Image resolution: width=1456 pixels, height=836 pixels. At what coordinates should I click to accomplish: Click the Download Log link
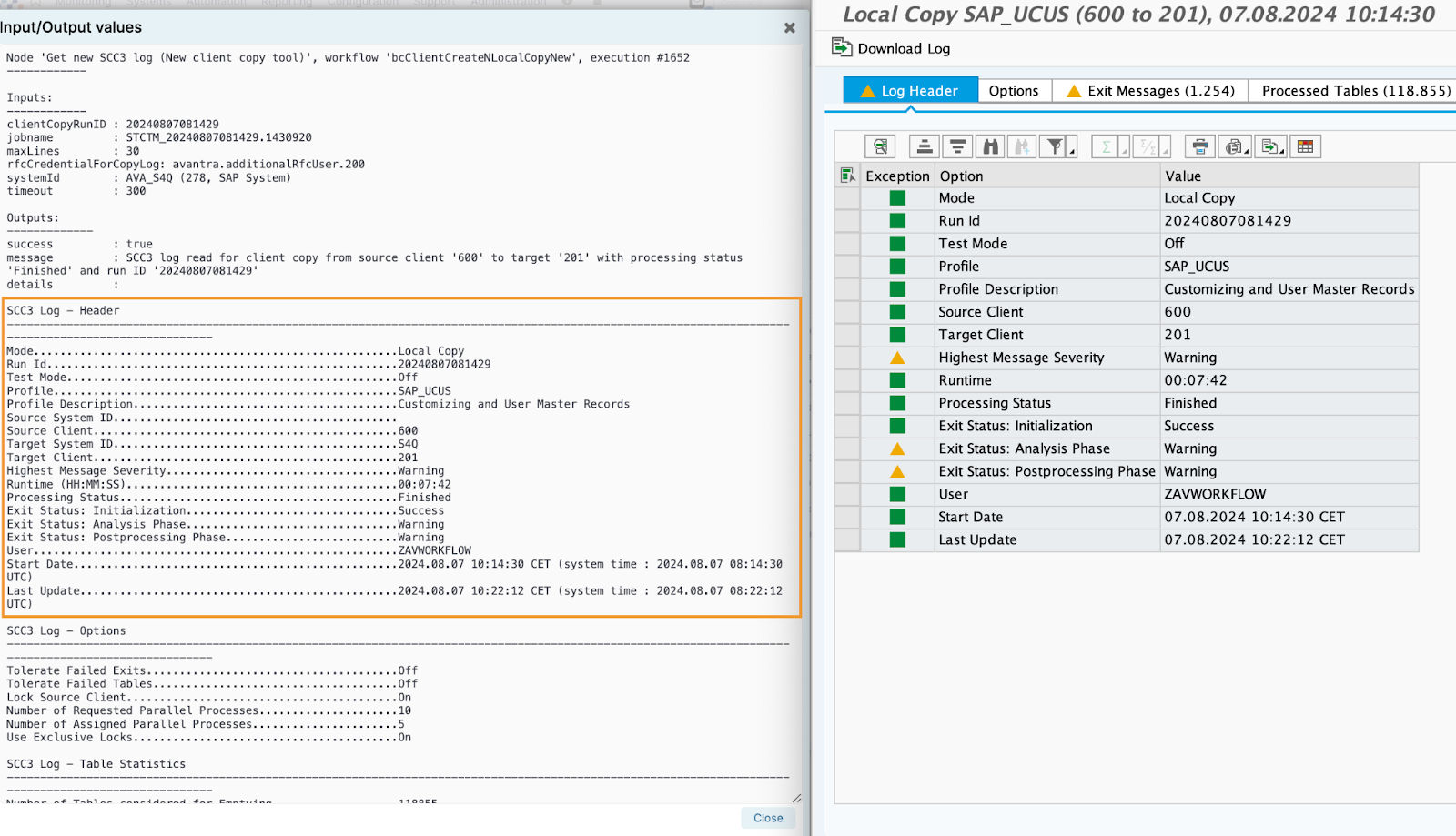coord(899,48)
